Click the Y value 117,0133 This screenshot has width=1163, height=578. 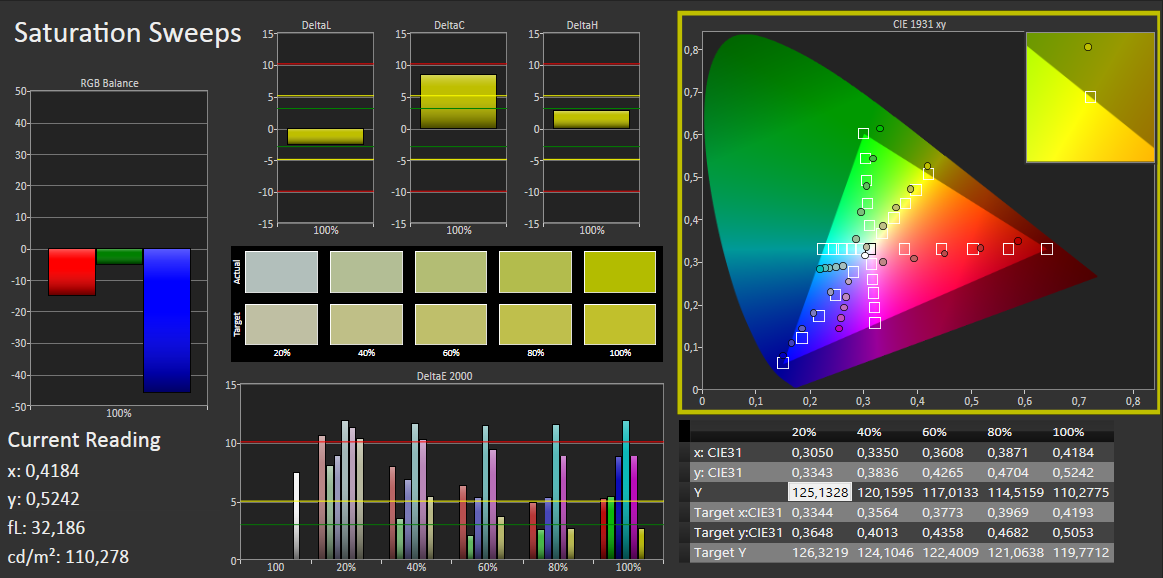(951, 492)
